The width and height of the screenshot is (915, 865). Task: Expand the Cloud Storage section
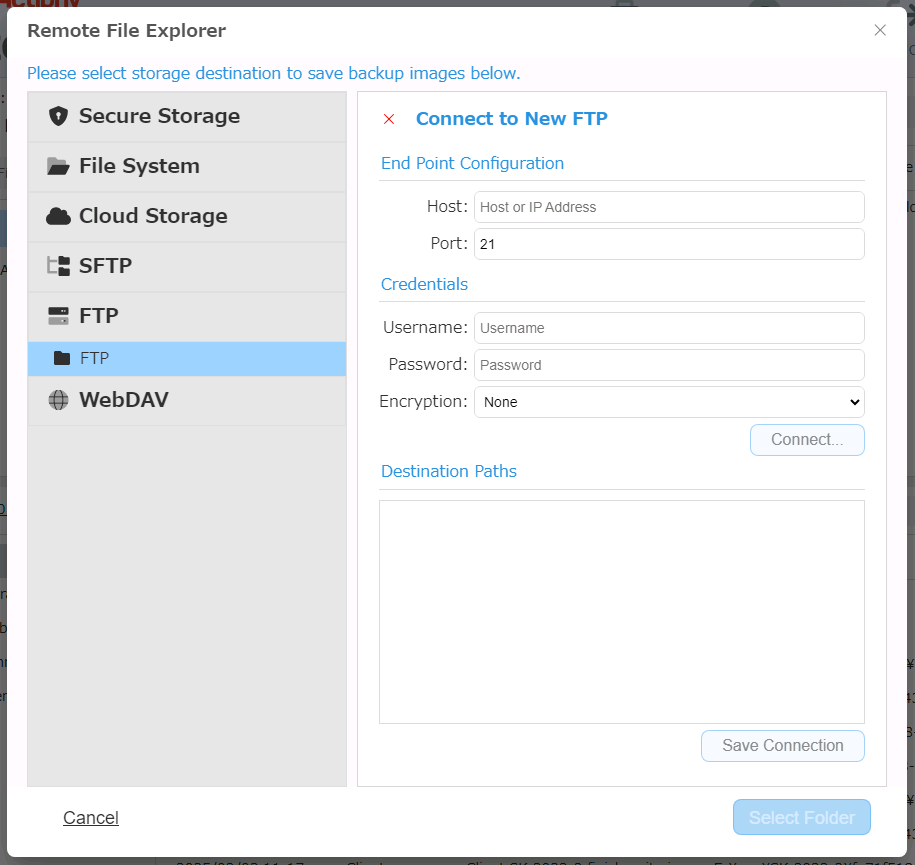pos(153,216)
